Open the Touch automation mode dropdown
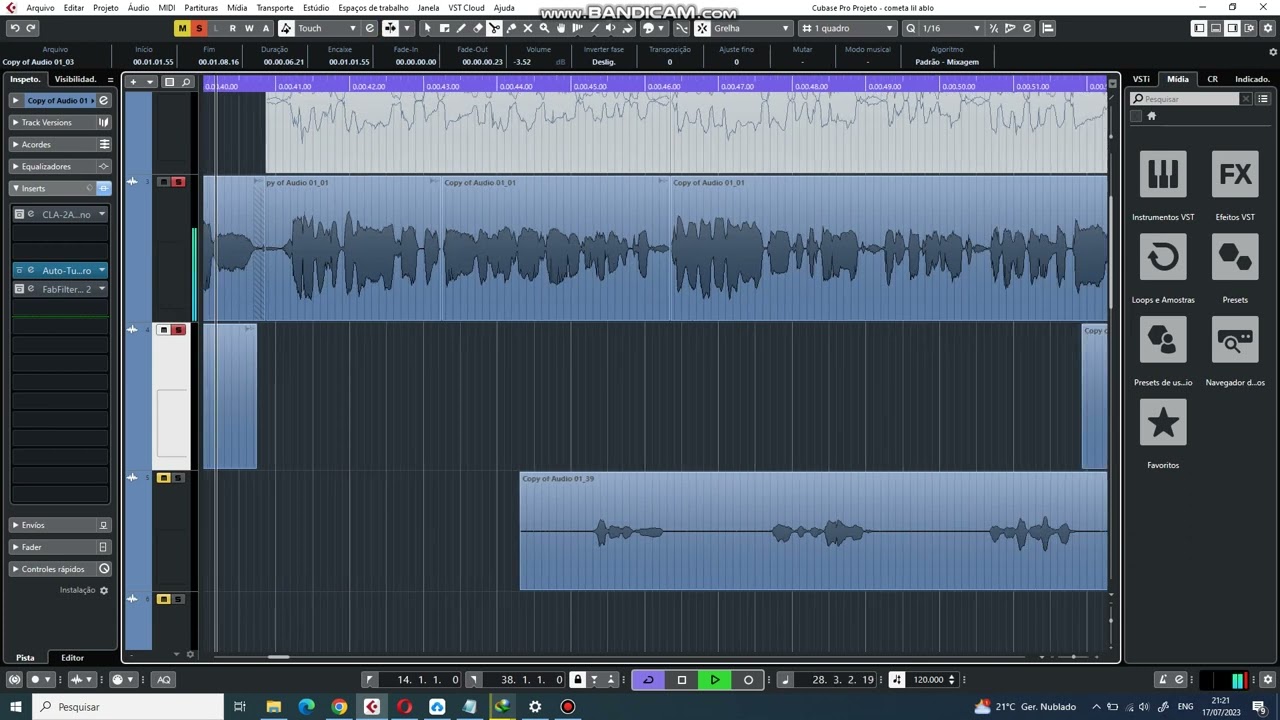The height and width of the screenshot is (720, 1280). 326,28
